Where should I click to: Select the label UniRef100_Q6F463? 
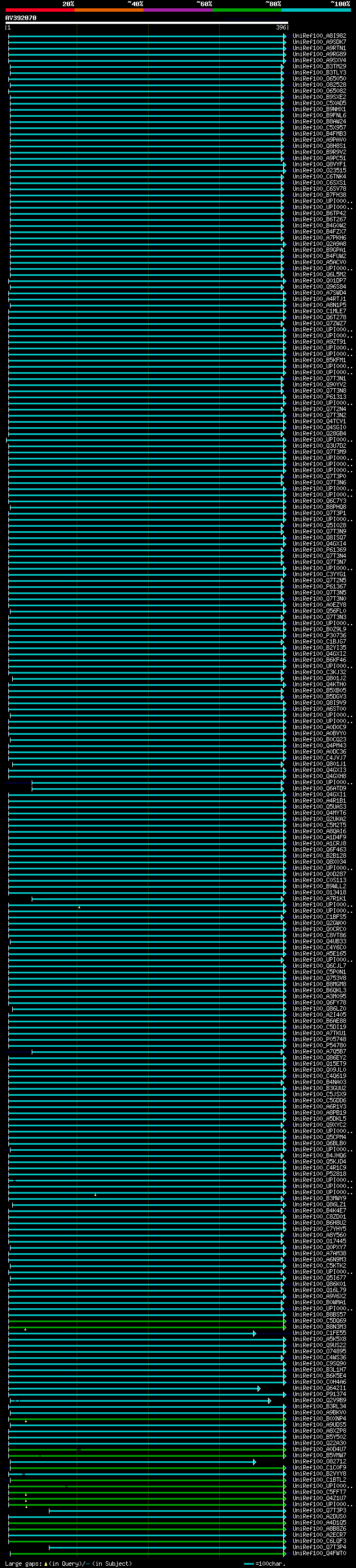click(319, 850)
